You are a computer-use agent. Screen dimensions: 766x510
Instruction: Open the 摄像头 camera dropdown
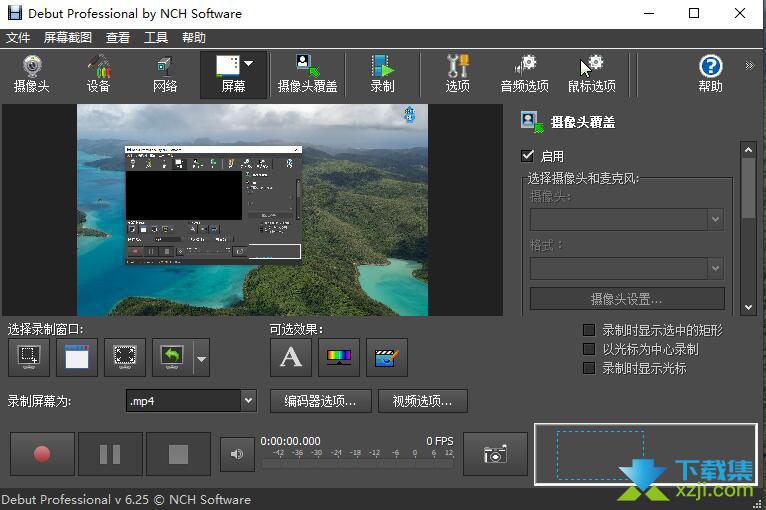click(x=627, y=219)
